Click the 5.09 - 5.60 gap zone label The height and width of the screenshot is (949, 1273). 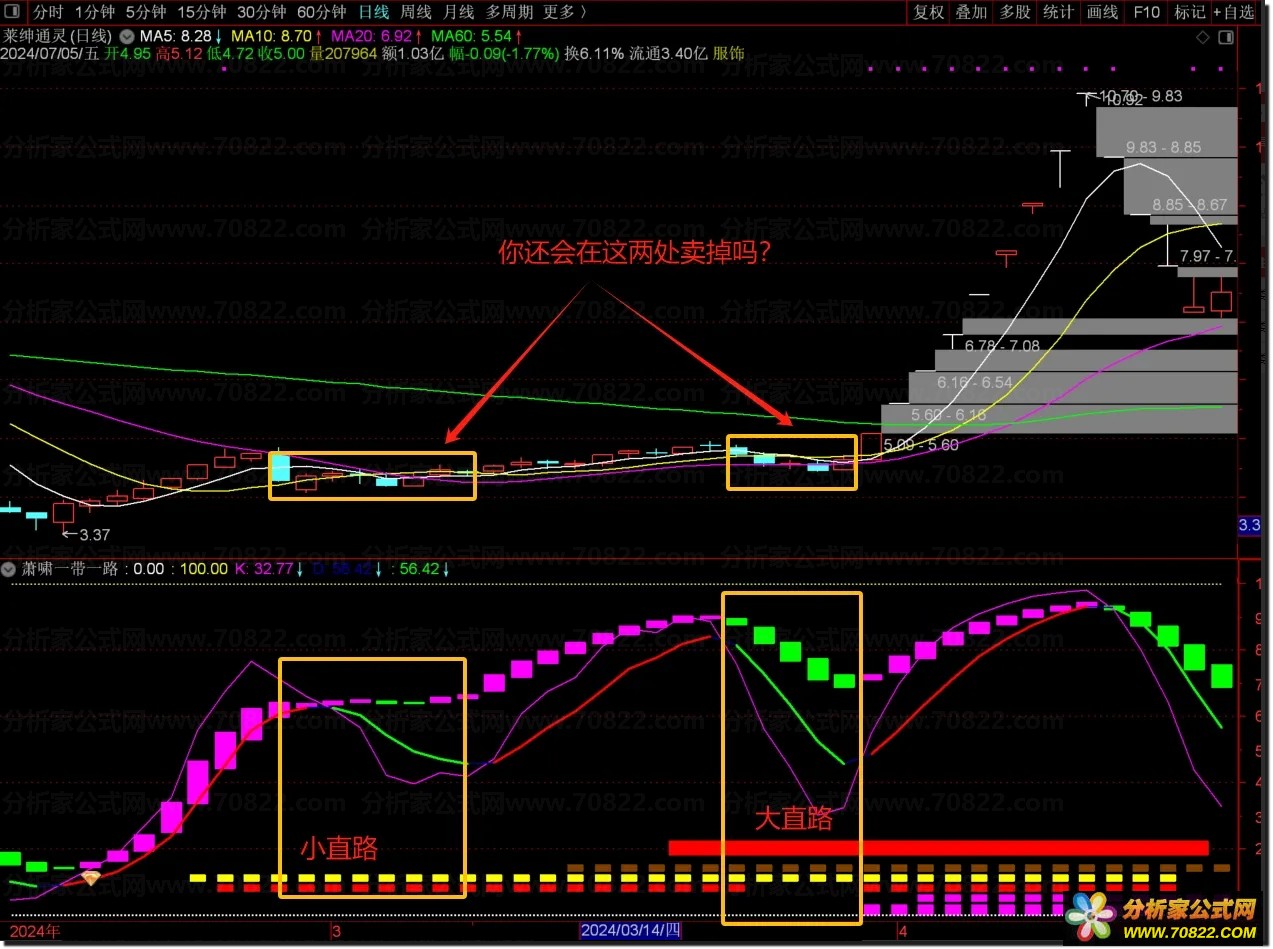pyautogui.click(x=921, y=445)
